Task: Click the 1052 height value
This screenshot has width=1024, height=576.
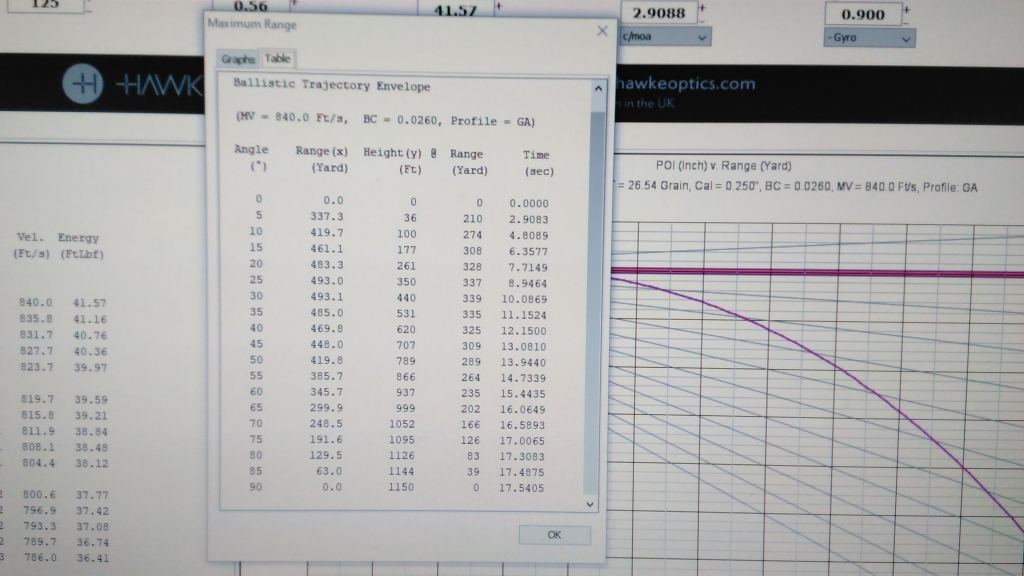Action: point(402,424)
